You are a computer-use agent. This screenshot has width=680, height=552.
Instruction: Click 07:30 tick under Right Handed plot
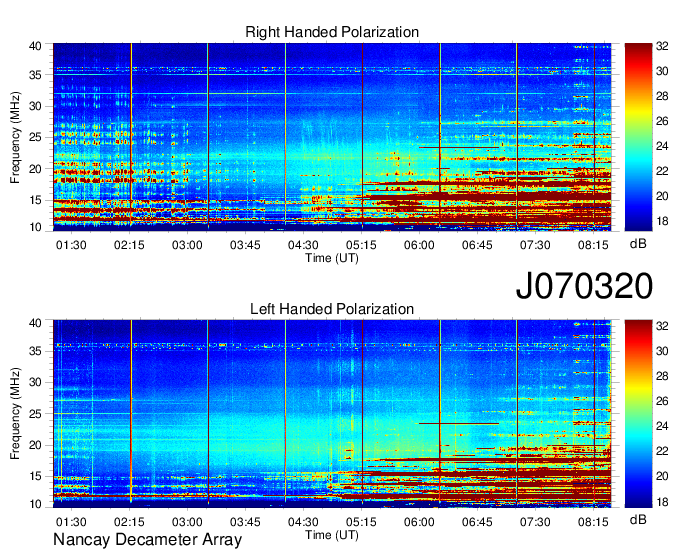tap(536, 245)
